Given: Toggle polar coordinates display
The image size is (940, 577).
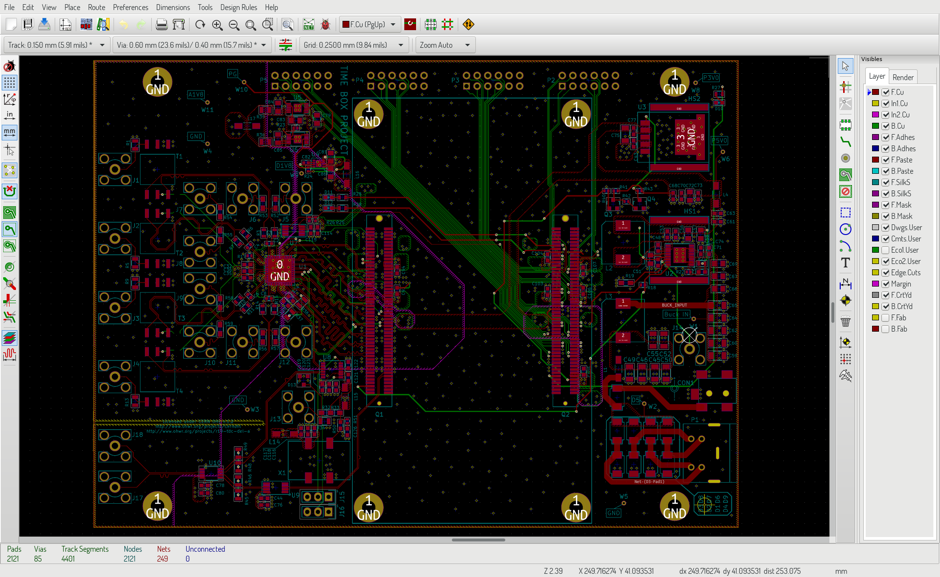Looking at the screenshot, I should click(x=10, y=99).
